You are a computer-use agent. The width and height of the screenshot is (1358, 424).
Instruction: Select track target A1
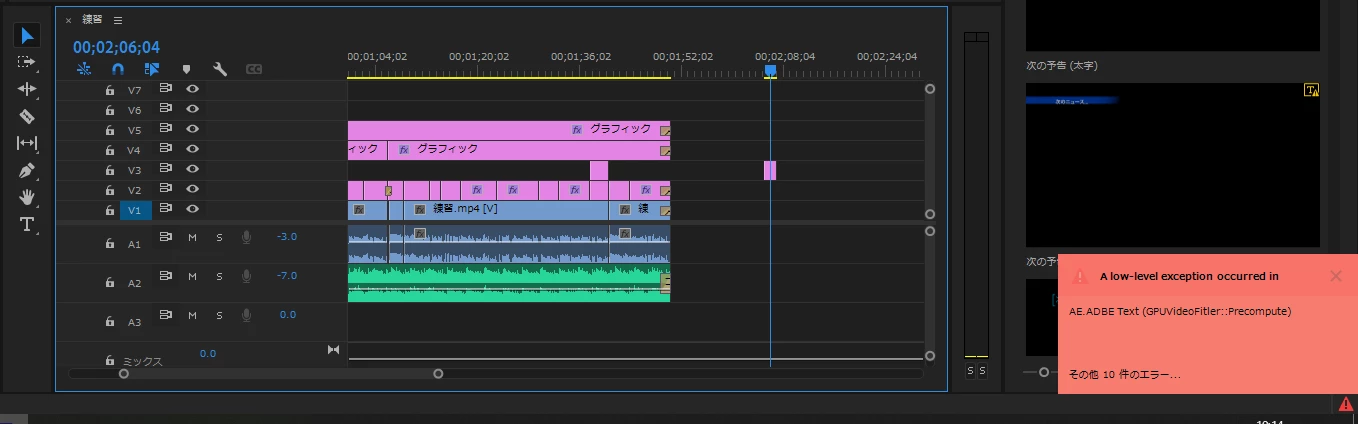[x=134, y=244]
